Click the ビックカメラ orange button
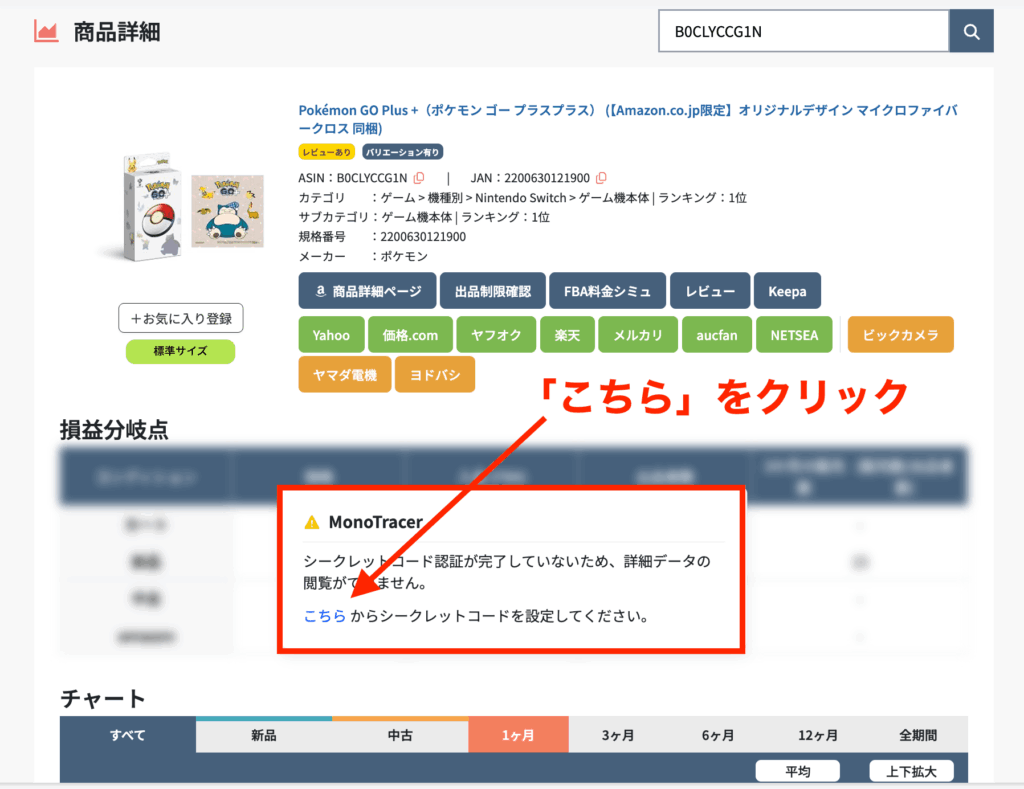Viewport: 1024px width, 789px height. (901, 334)
